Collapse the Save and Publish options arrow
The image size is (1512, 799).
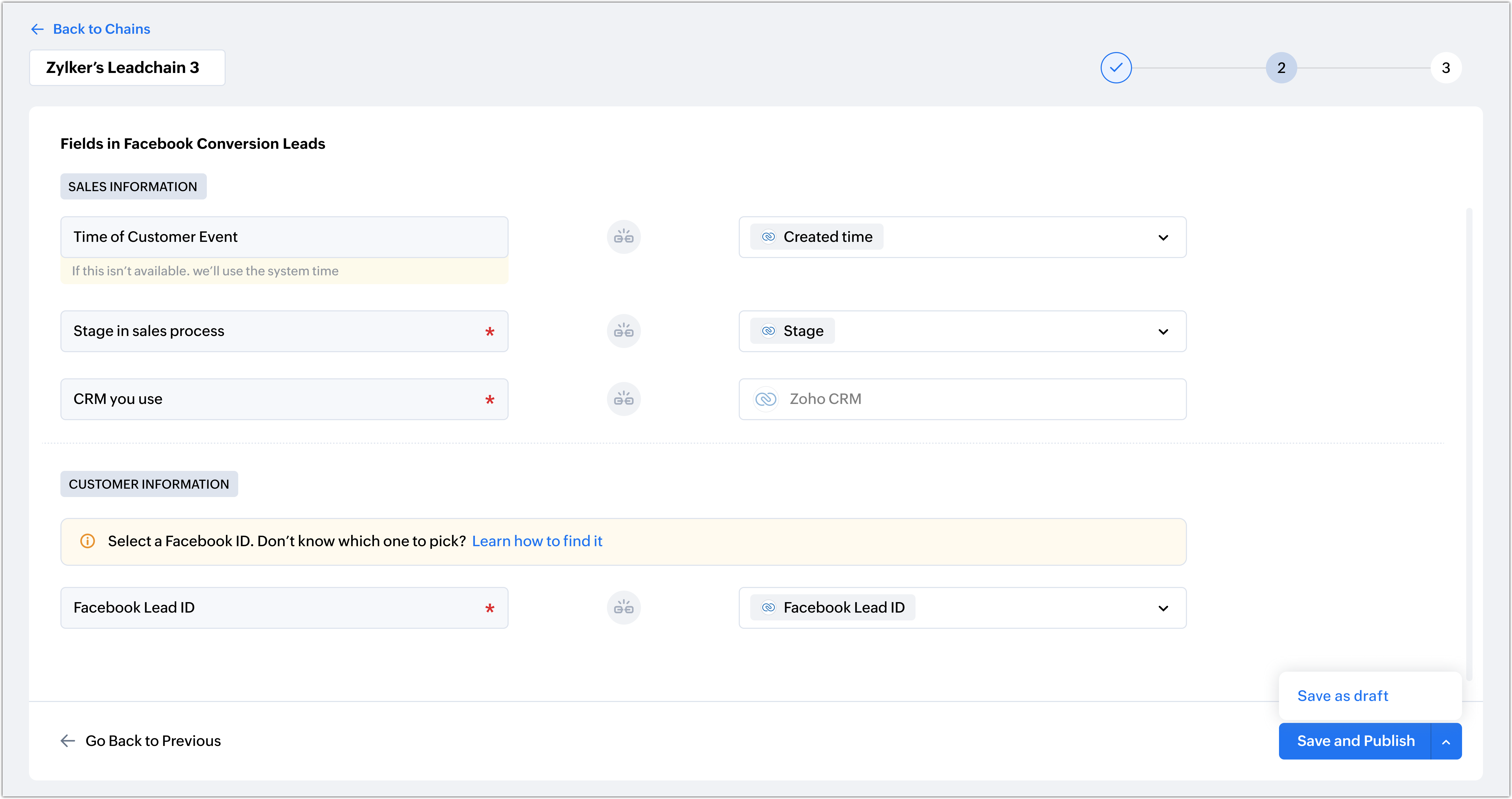pos(1446,741)
